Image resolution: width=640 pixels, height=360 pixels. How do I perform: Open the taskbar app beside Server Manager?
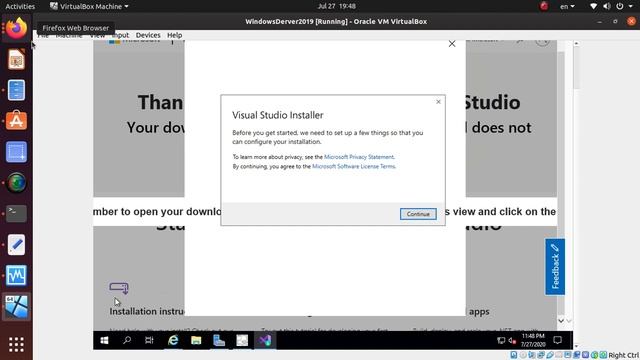pyautogui.click(x=242, y=340)
